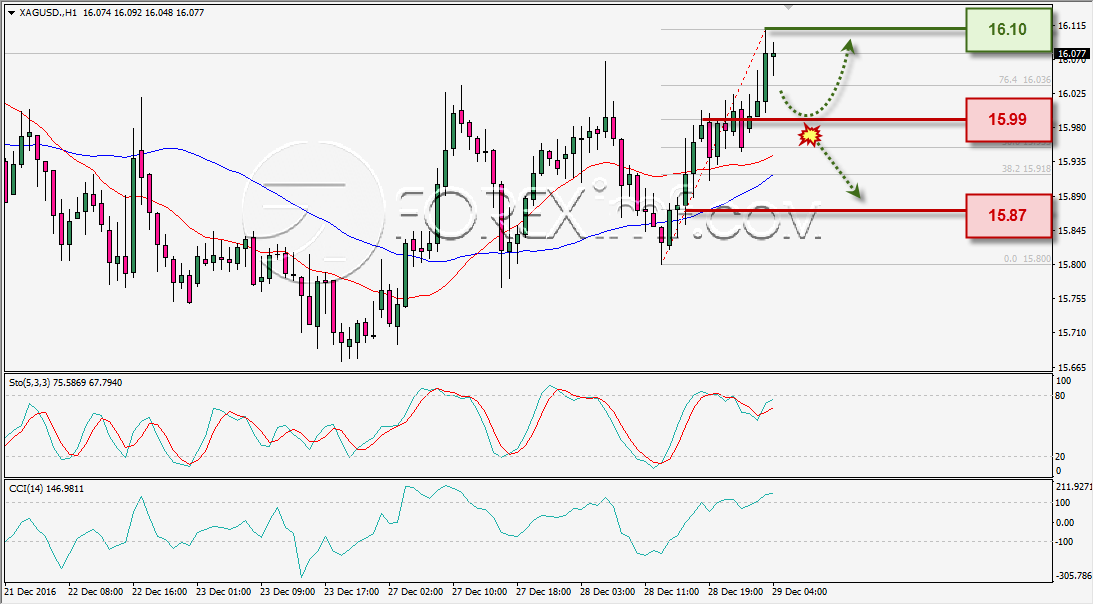Click the 23 Dec 01:00 time label
This screenshot has height=605, width=1094.
223,592
